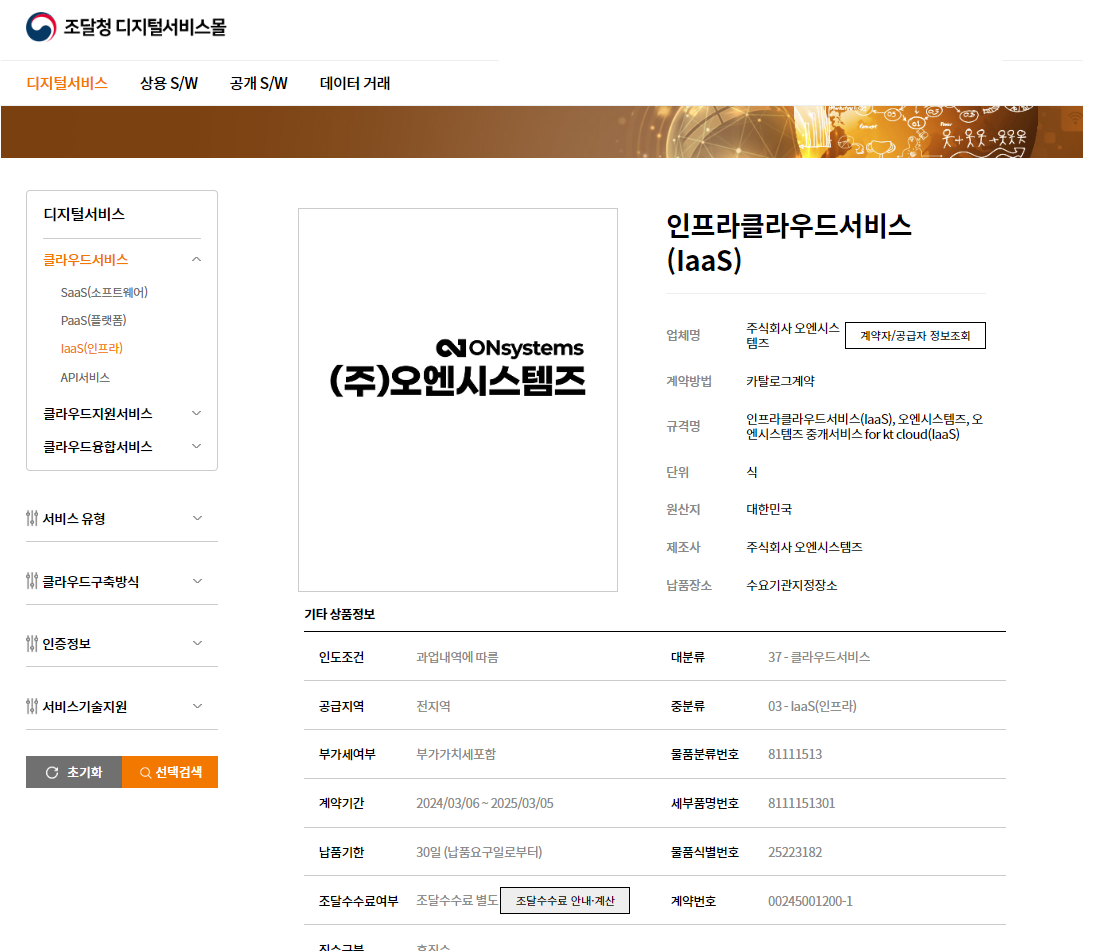Click the 조달수수료 안내·계산 button
The width and height of the screenshot is (1096, 952).
(x=565, y=900)
